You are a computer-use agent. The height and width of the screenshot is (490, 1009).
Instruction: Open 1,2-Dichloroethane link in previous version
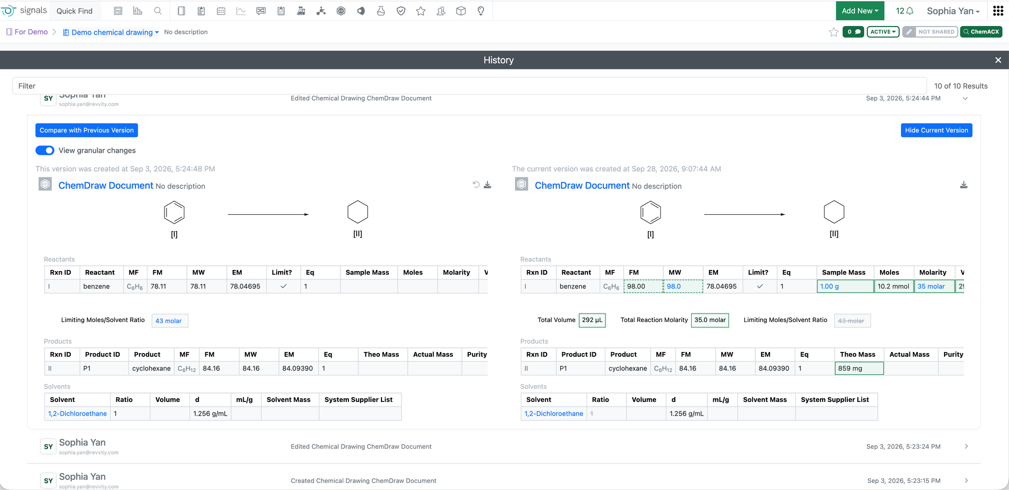click(x=78, y=413)
